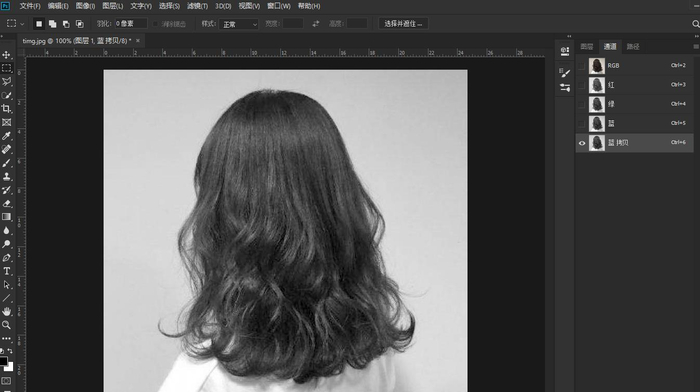The image size is (700, 392).
Task: Open the 视图(V) menu
Action: 249,6
